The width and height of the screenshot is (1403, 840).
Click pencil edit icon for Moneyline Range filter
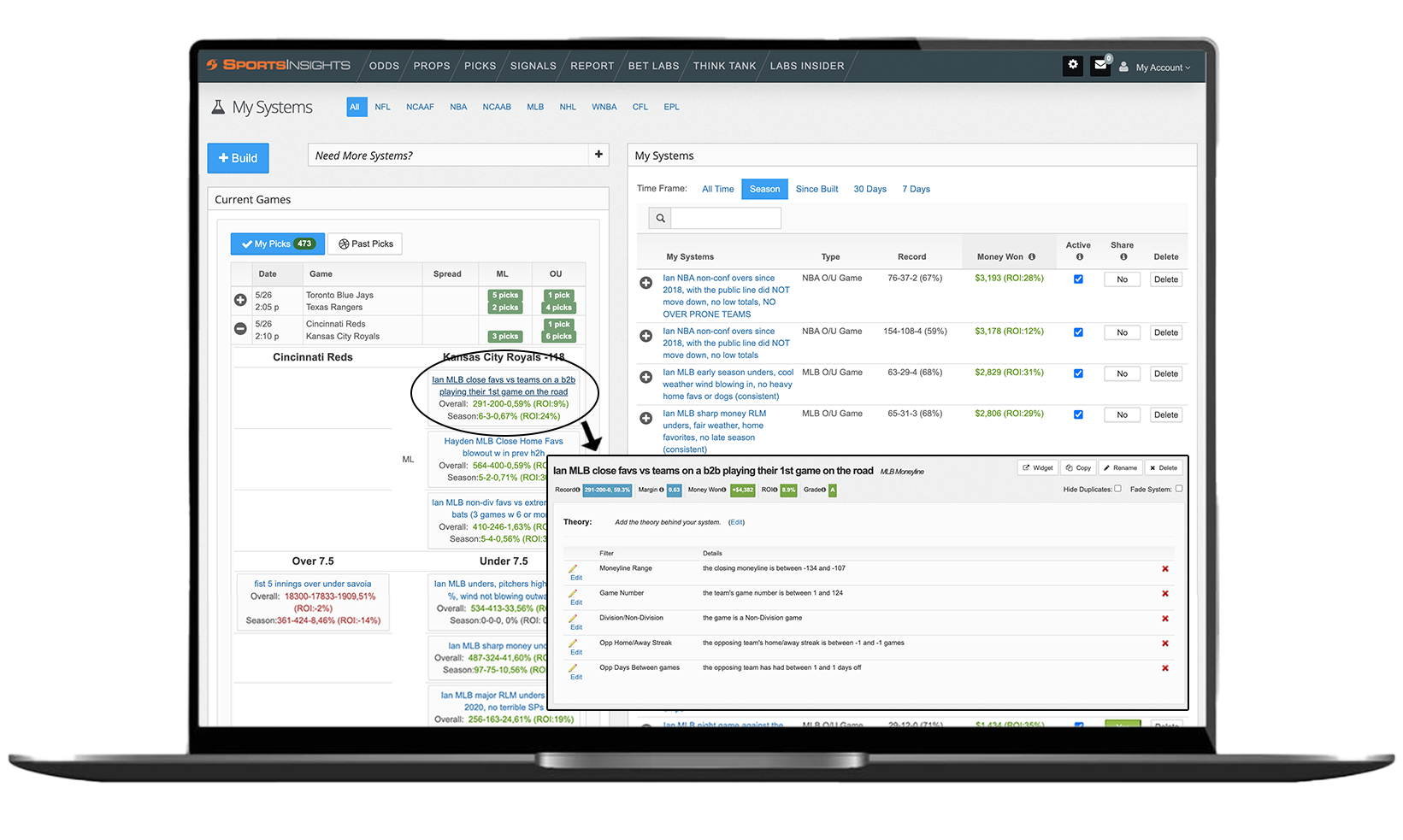[x=574, y=569]
